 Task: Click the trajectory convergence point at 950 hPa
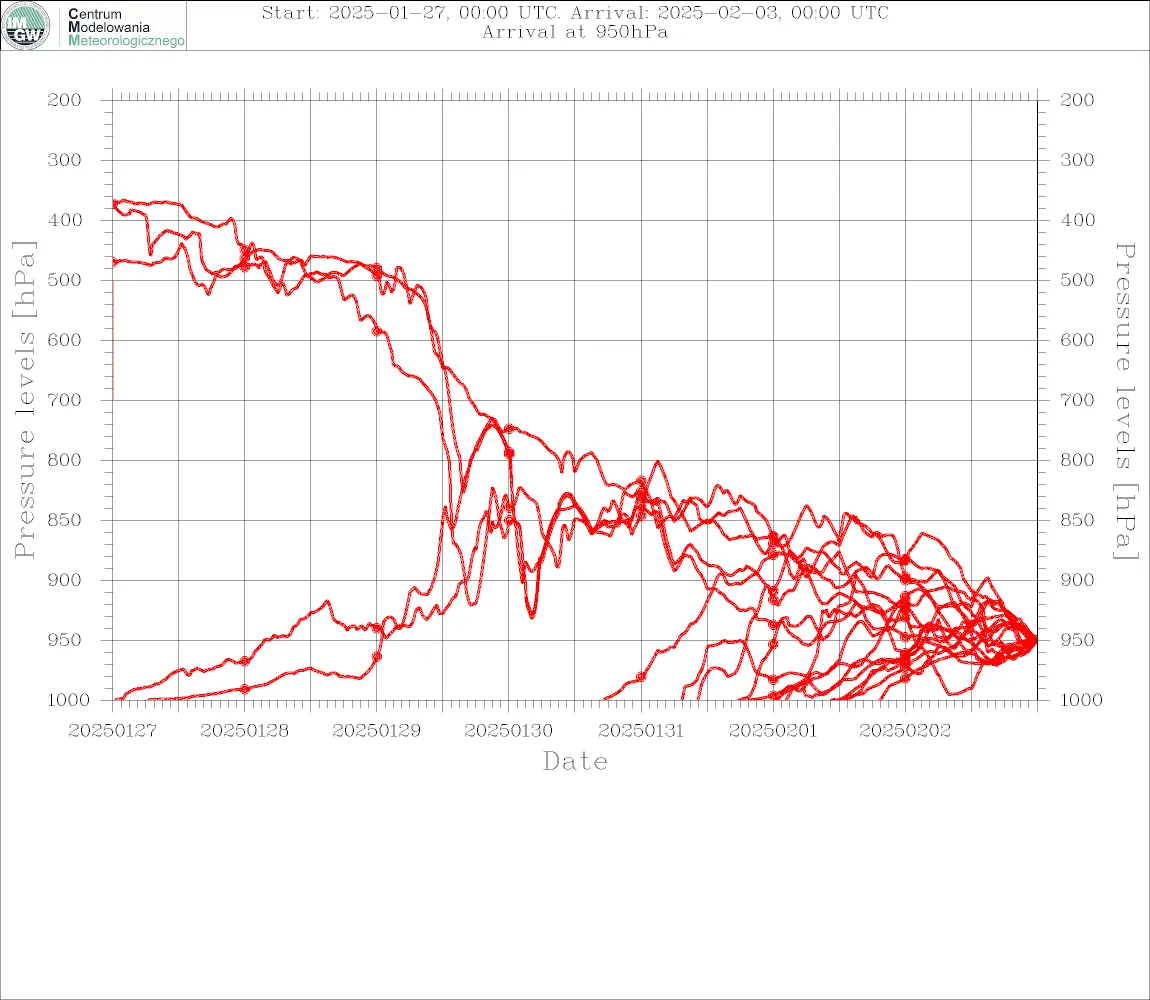click(1035, 640)
